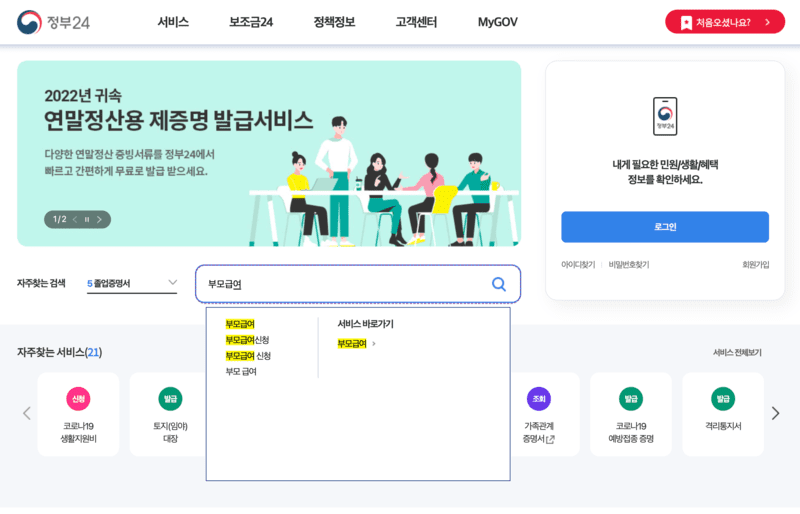
Task: Pause the banner slideshow
Action: (x=87, y=219)
